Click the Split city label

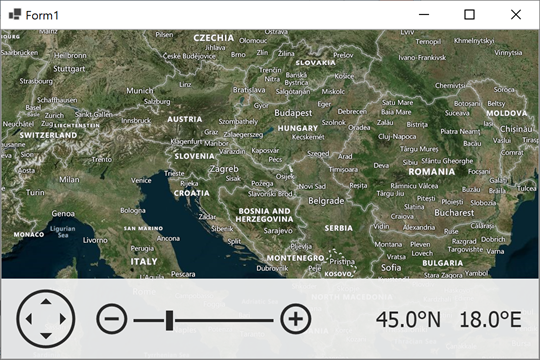[234, 241]
